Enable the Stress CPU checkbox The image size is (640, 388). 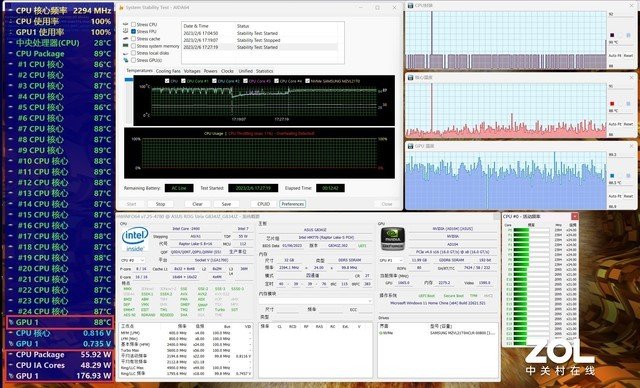pyautogui.click(x=133, y=24)
